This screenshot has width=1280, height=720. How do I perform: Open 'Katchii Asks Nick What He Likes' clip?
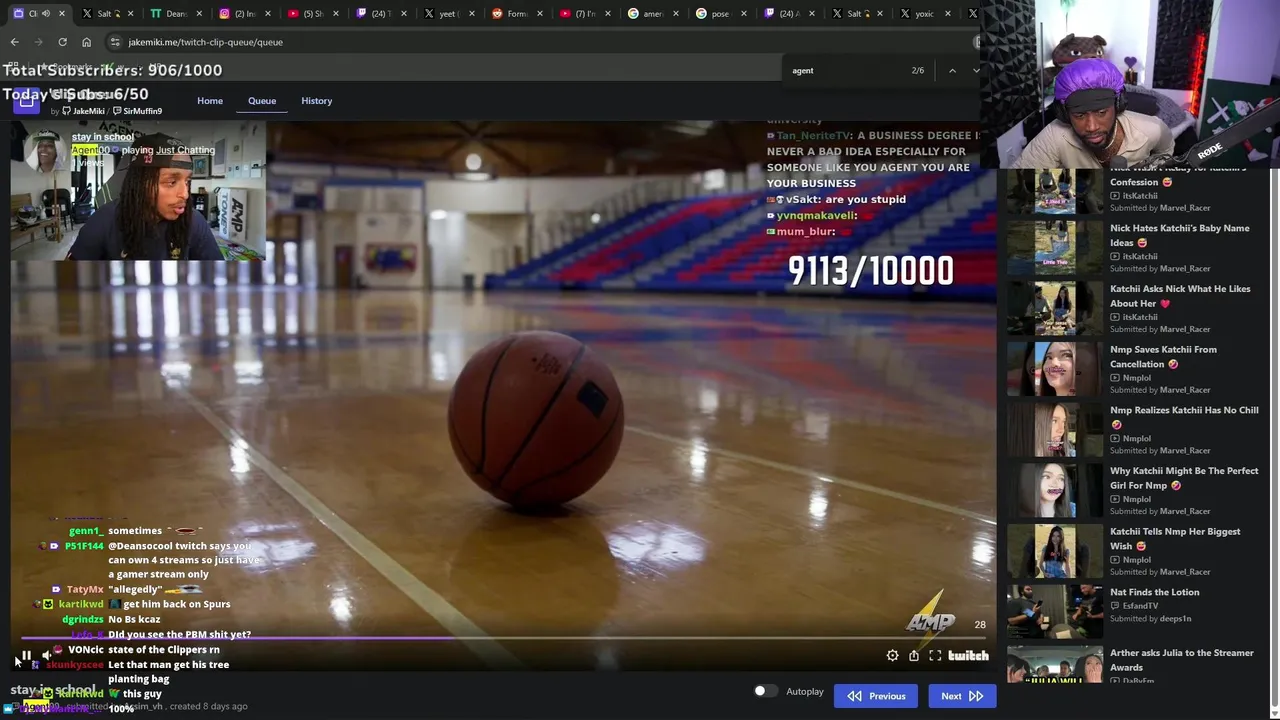pyautogui.click(x=1180, y=296)
